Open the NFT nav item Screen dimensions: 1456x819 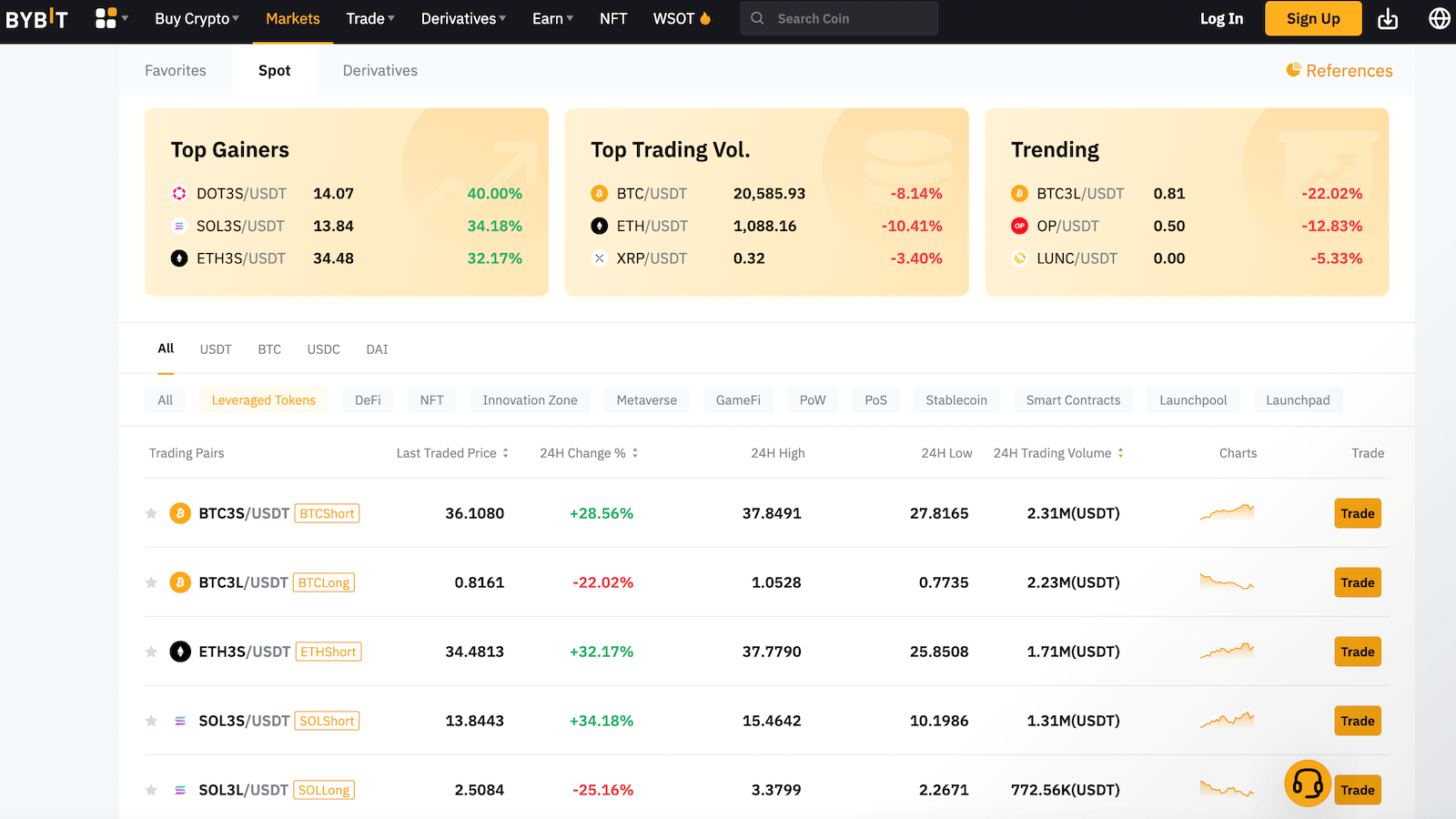point(613,18)
